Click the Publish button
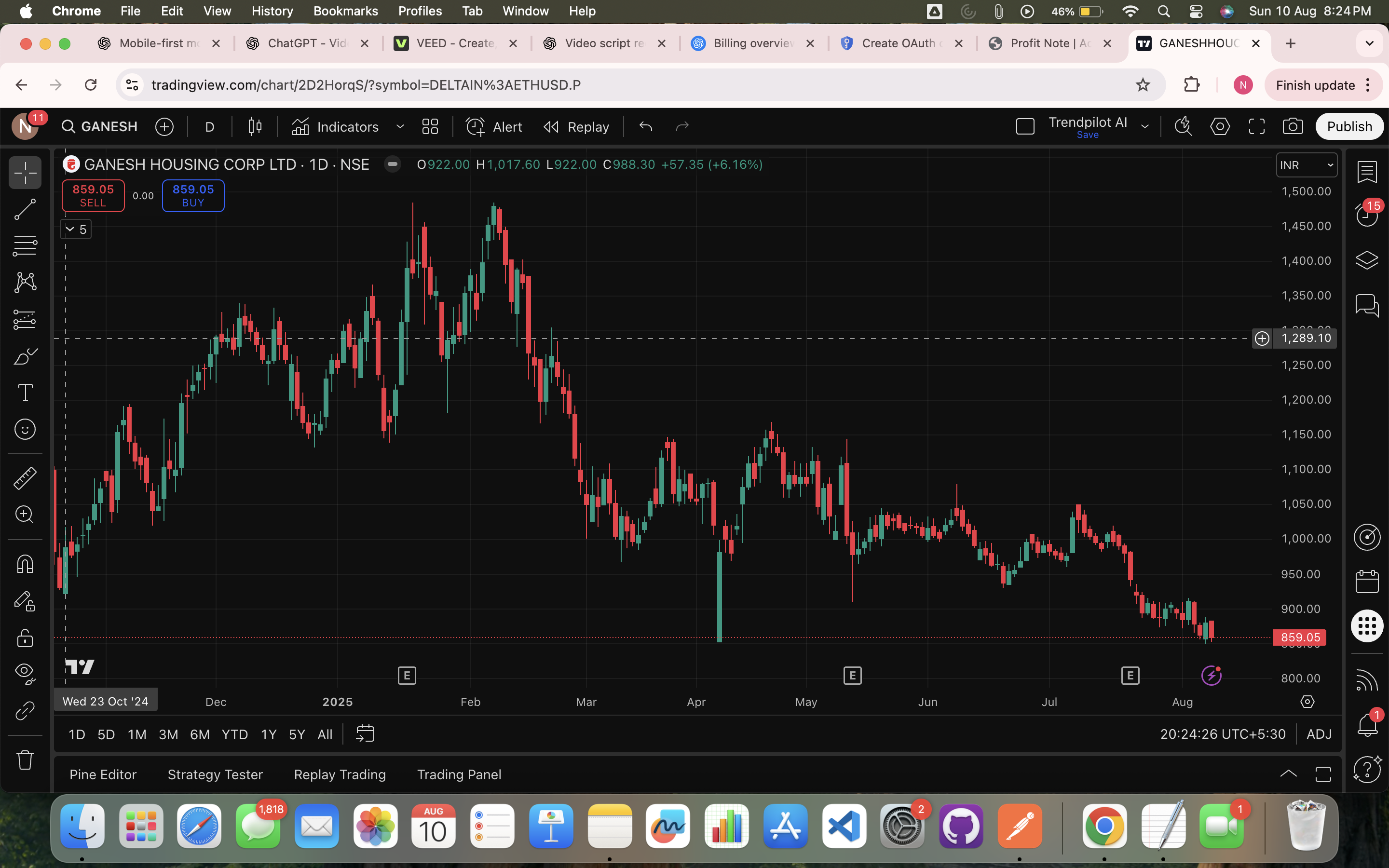The width and height of the screenshot is (1389, 868). [1349, 126]
